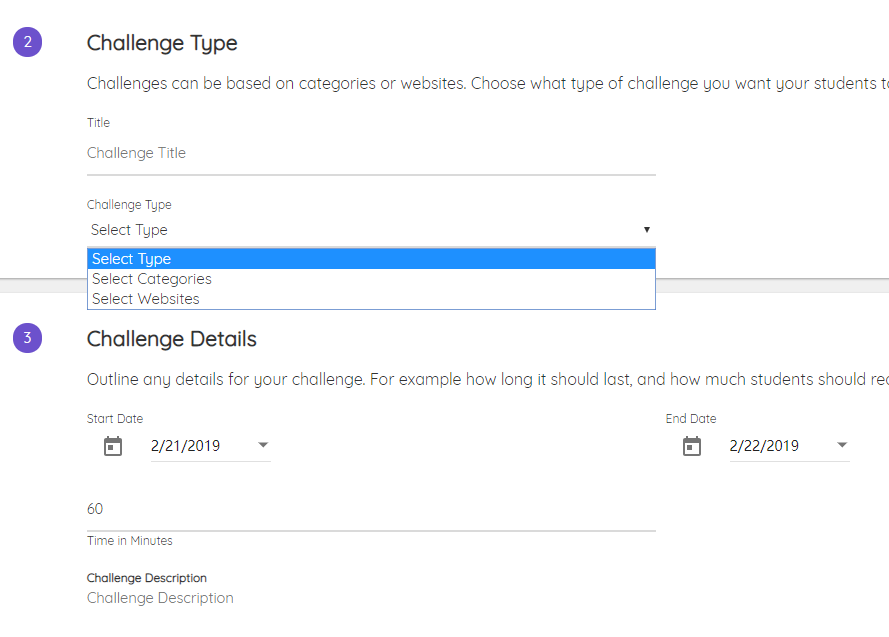Click the Start Date calendar icon
This screenshot has width=889, height=637.
point(113,446)
